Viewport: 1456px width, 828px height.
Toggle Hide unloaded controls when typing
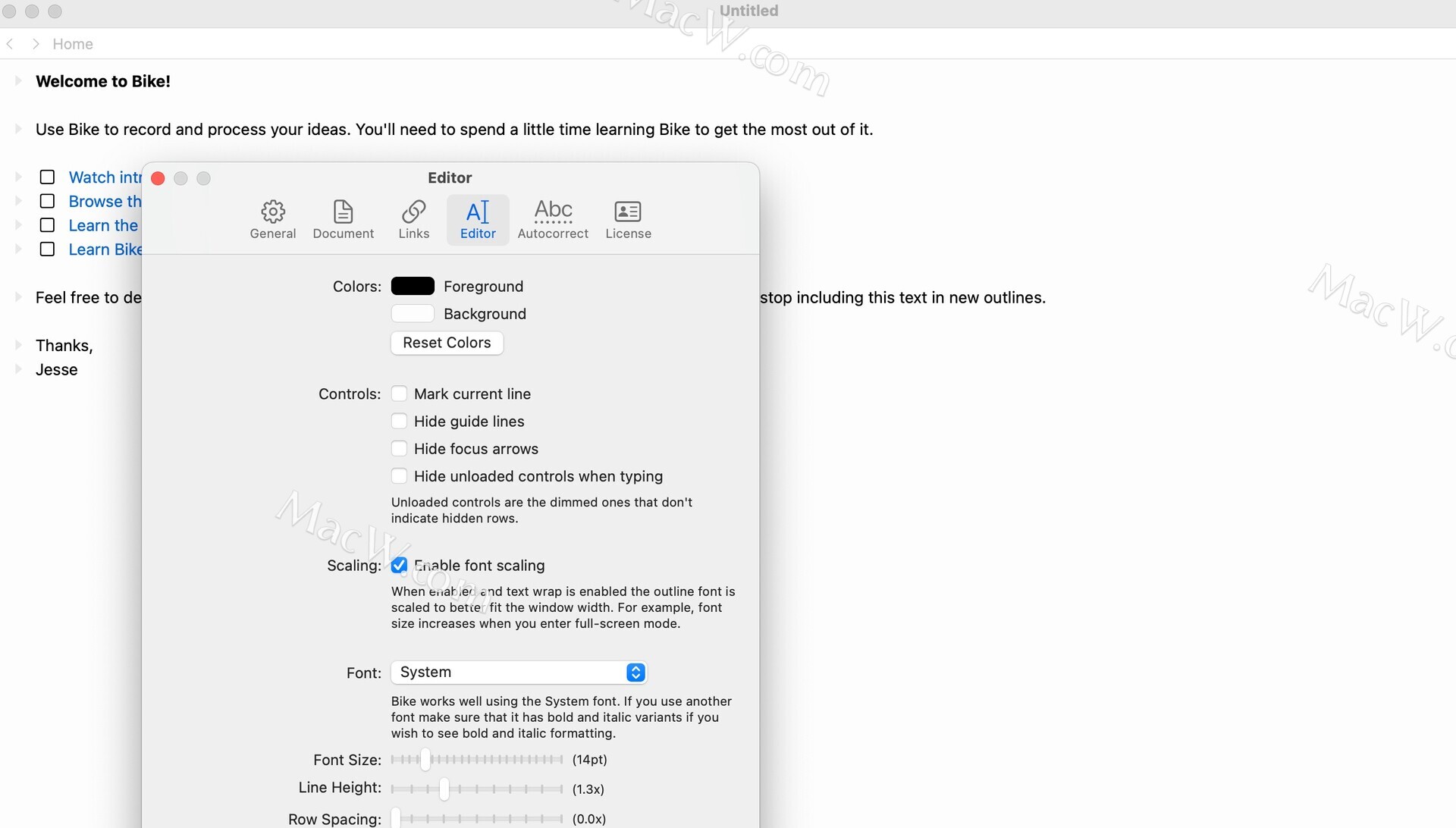pos(399,475)
